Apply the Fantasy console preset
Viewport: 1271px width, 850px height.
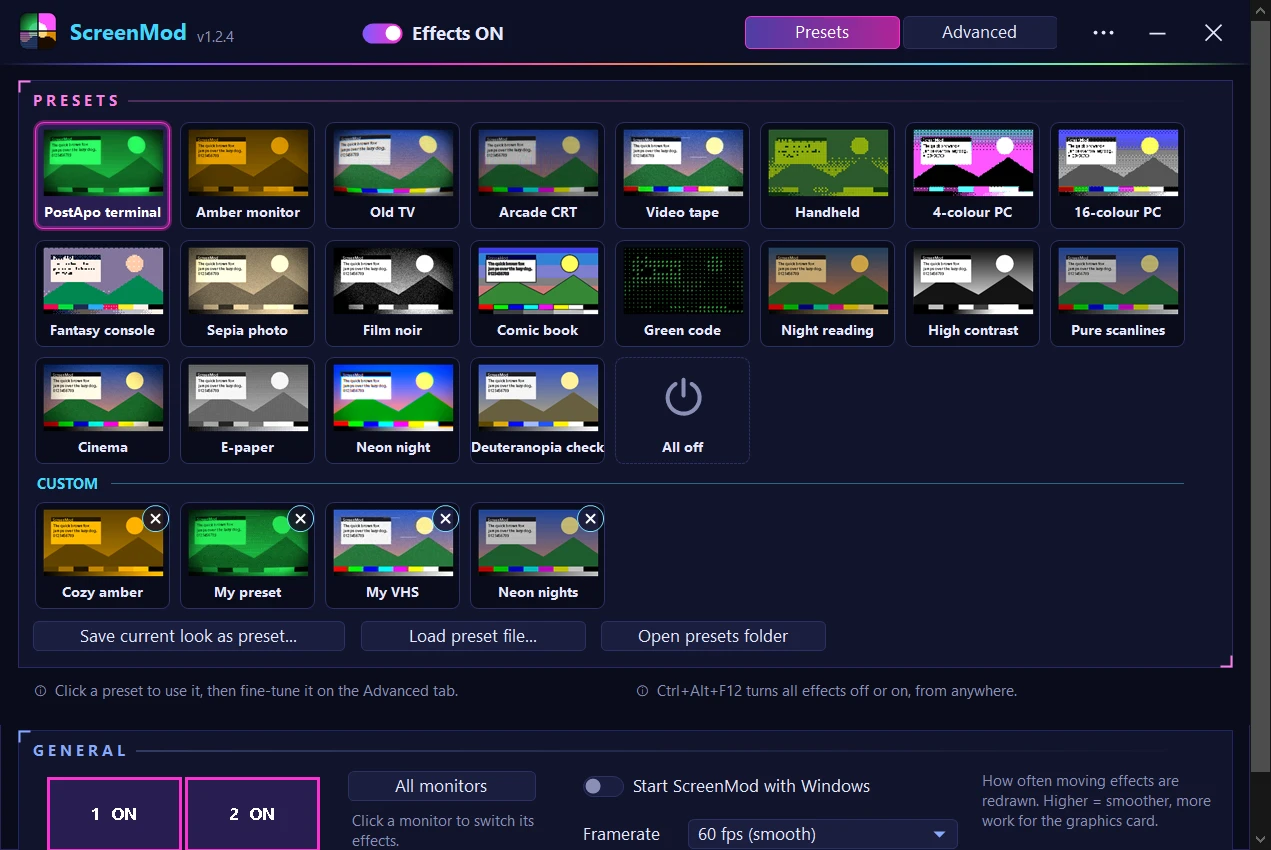[x=103, y=294]
